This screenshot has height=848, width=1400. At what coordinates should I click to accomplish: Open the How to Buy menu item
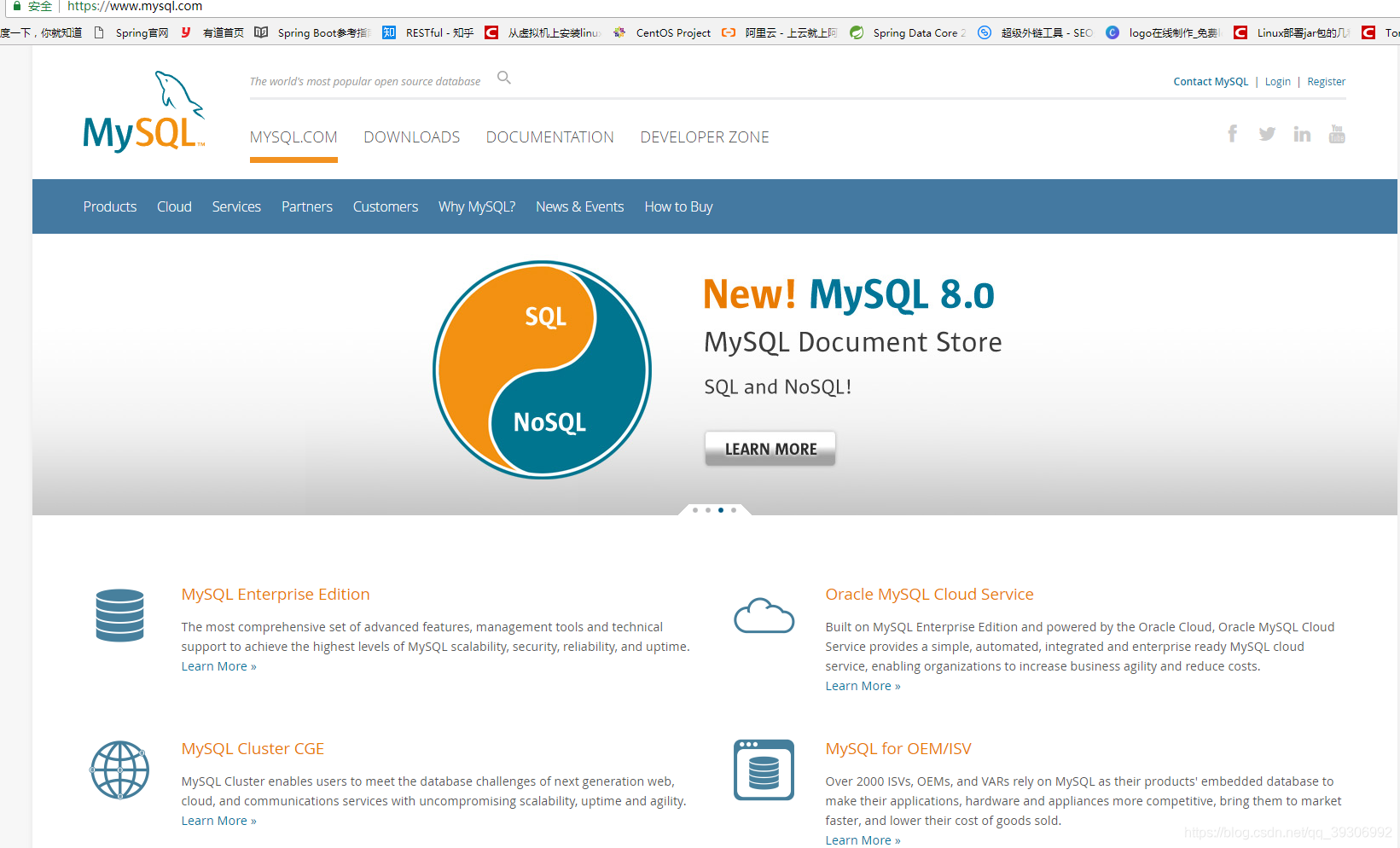point(678,206)
